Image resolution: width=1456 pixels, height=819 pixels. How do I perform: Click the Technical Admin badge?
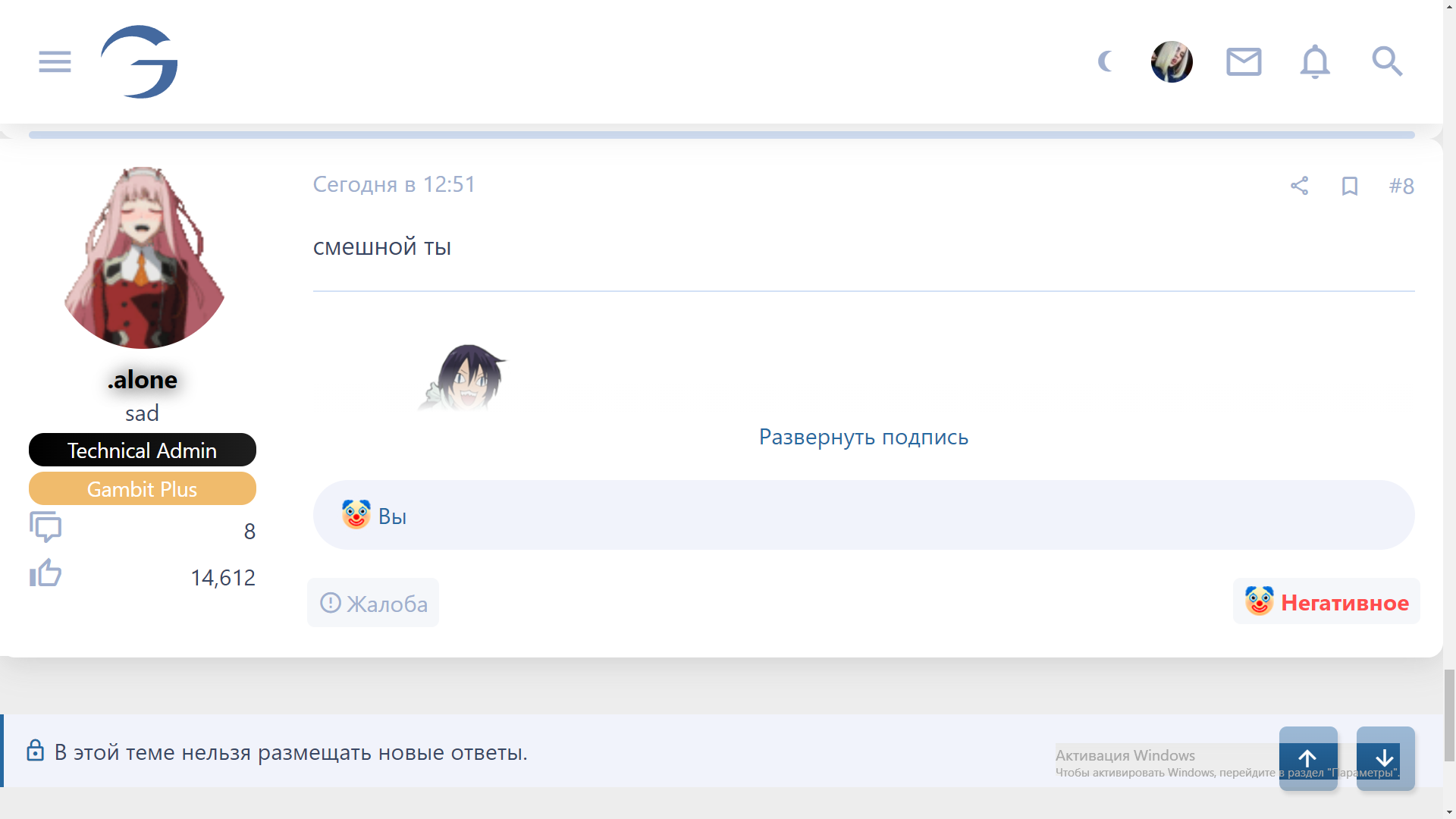(143, 450)
